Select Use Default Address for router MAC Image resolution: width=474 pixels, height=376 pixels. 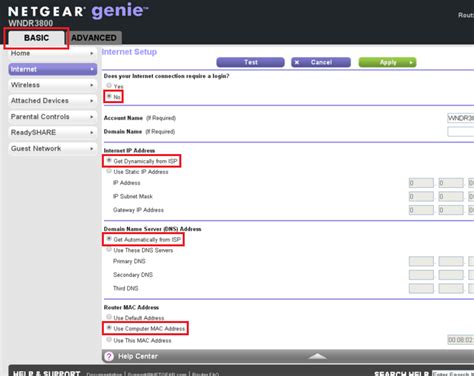coord(109,317)
